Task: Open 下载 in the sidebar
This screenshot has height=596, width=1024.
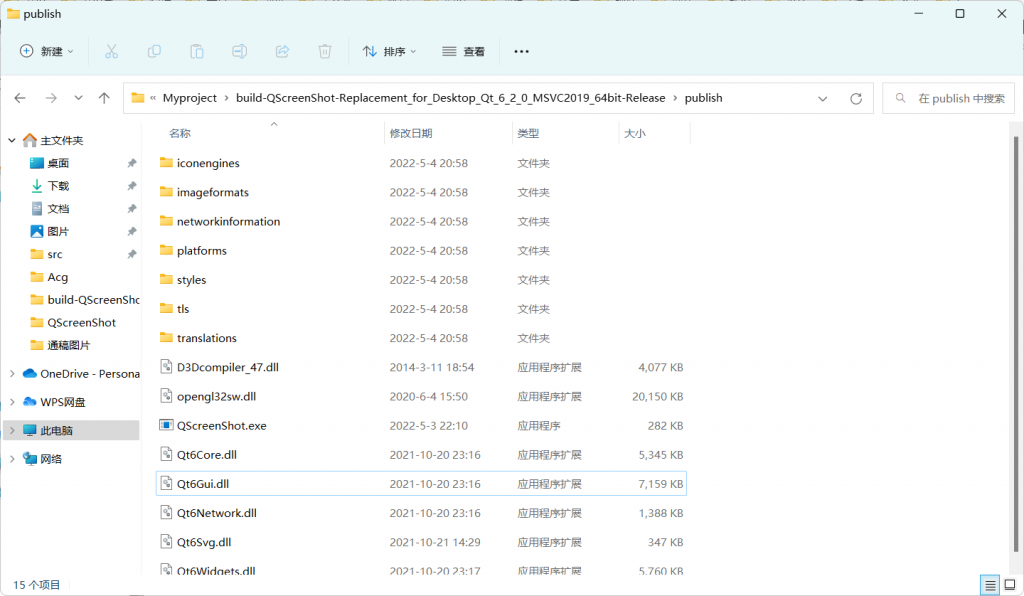Action: (58, 186)
